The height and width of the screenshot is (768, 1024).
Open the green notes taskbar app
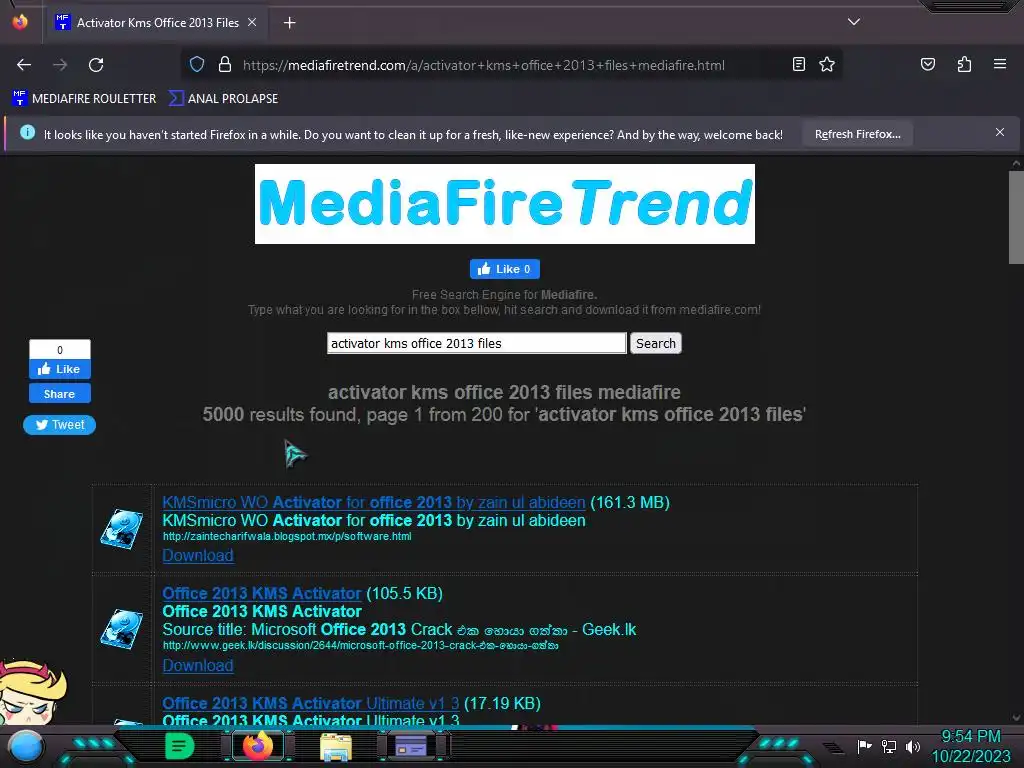(179, 746)
